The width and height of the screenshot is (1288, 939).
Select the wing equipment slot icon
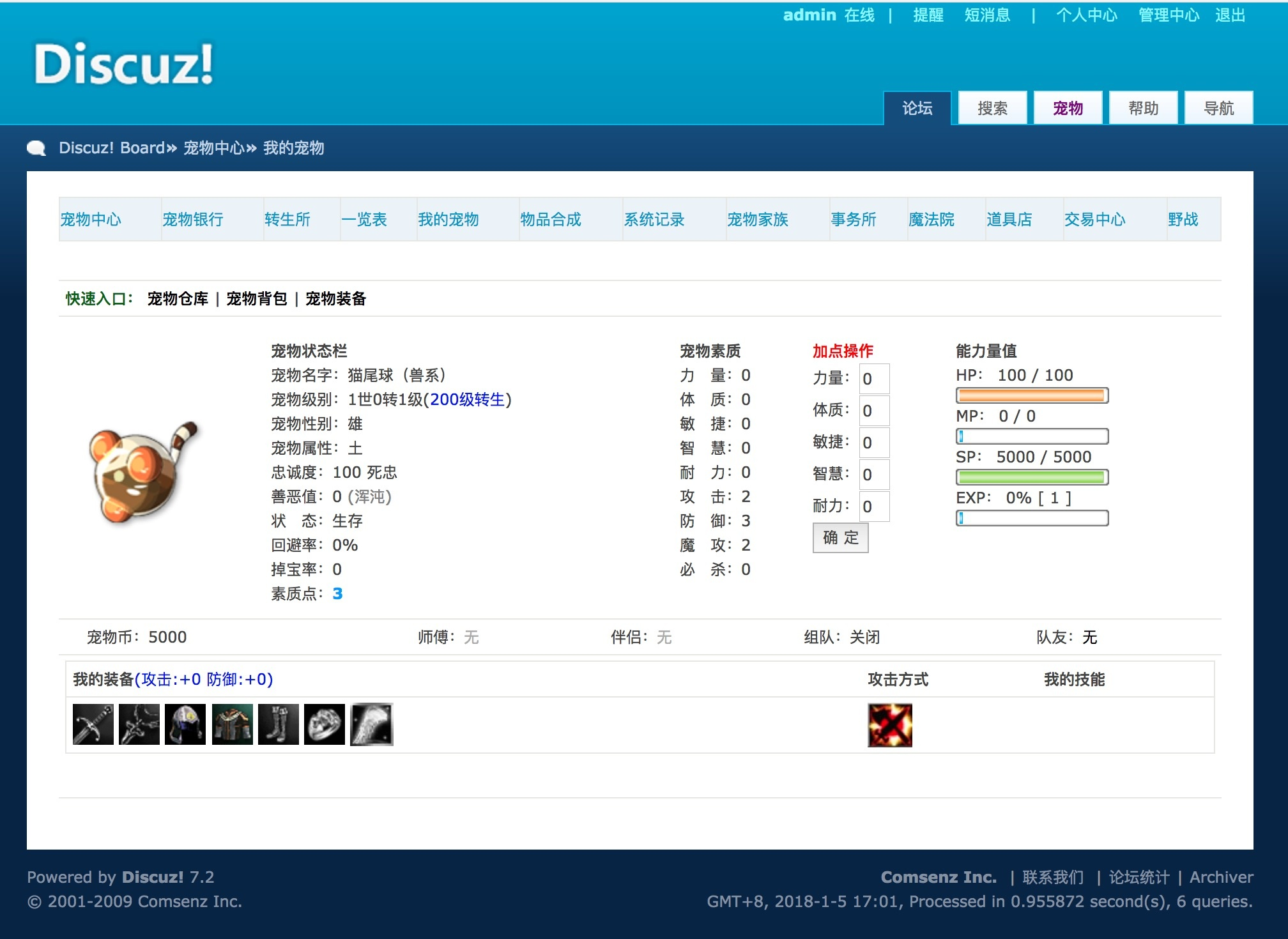(371, 724)
